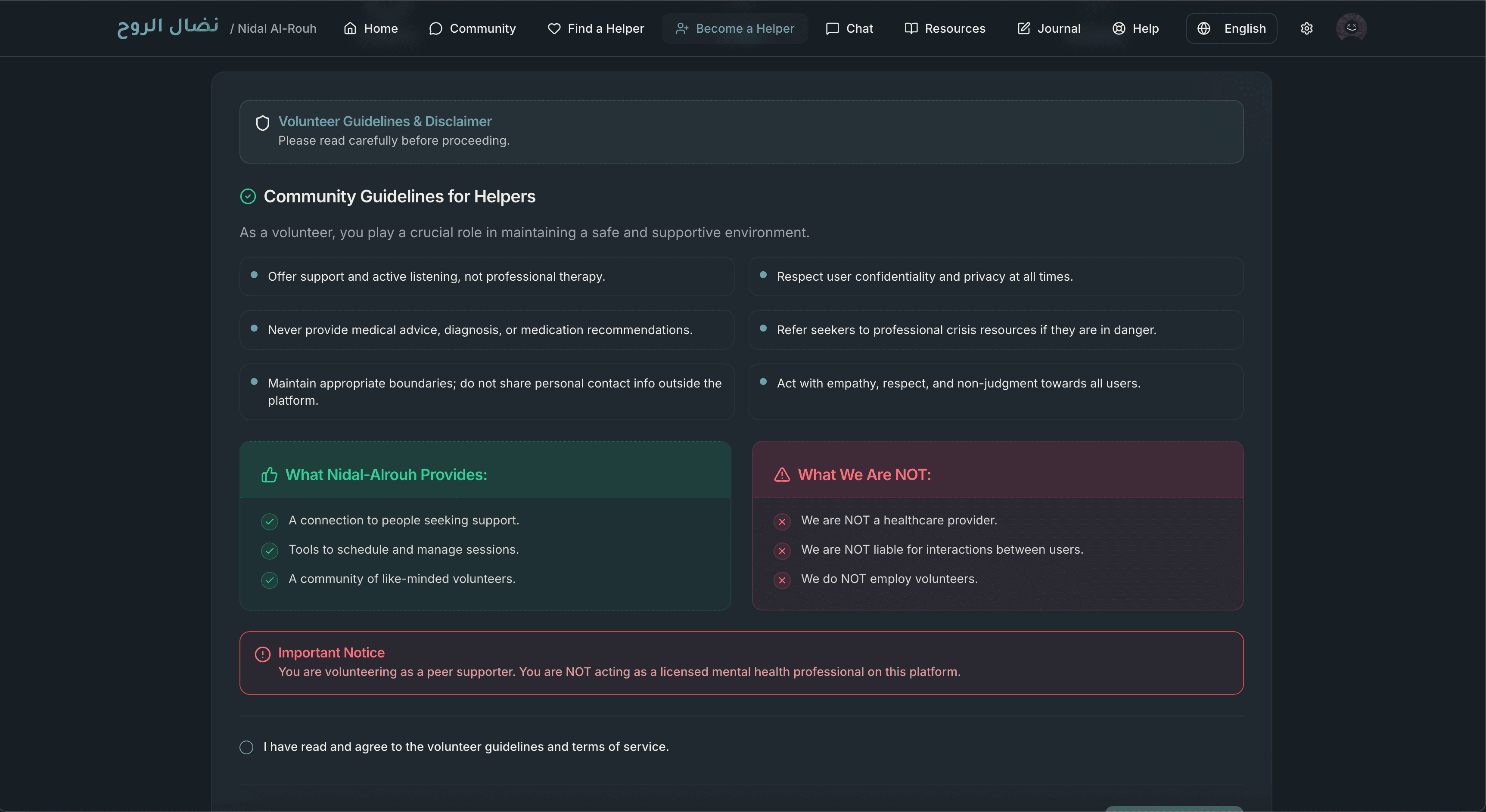Click the Home house icon
Image resolution: width=1486 pixels, height=812 pixels.
[x=350, y=28]
